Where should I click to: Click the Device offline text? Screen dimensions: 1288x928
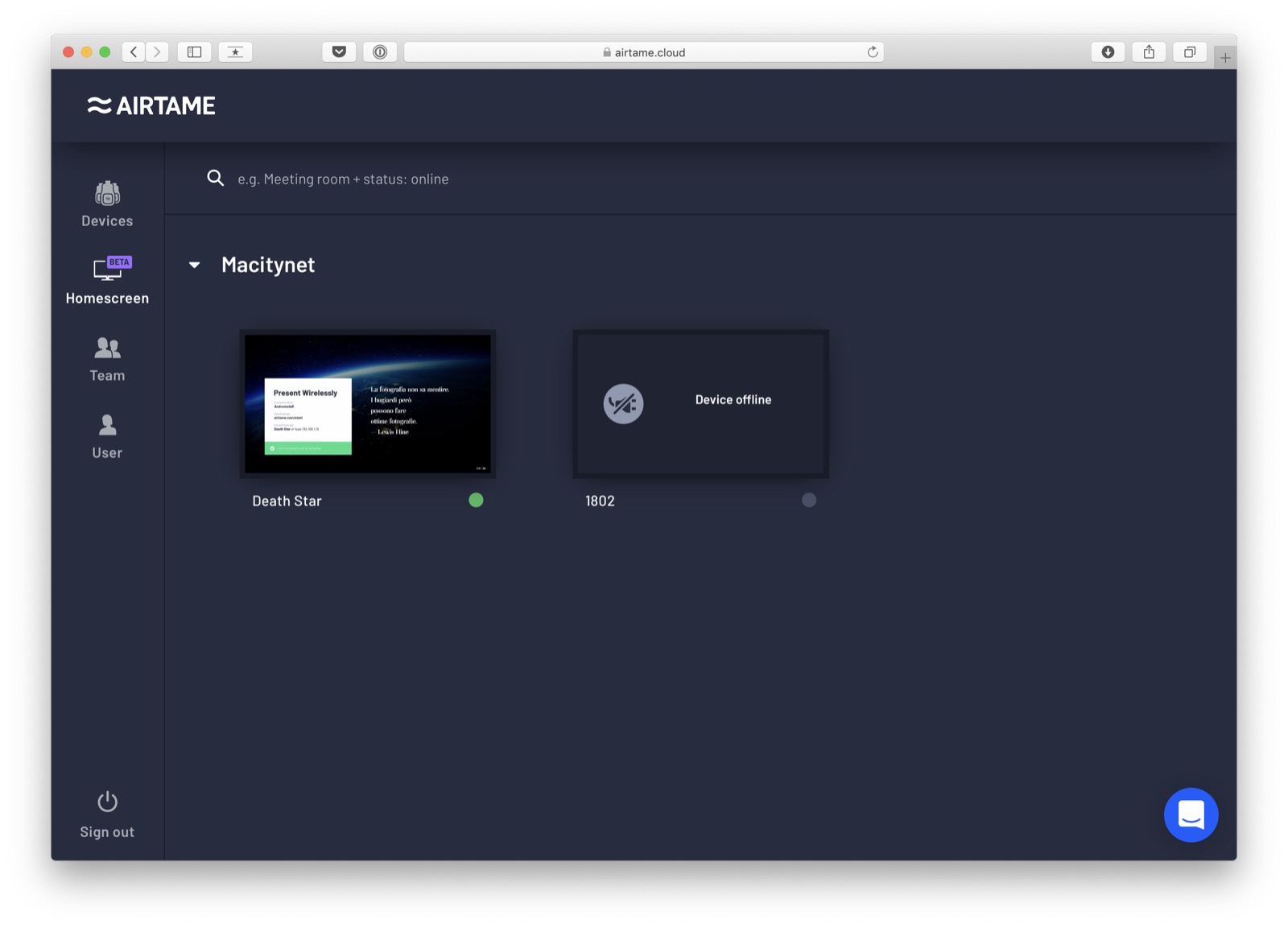(733, 399)
